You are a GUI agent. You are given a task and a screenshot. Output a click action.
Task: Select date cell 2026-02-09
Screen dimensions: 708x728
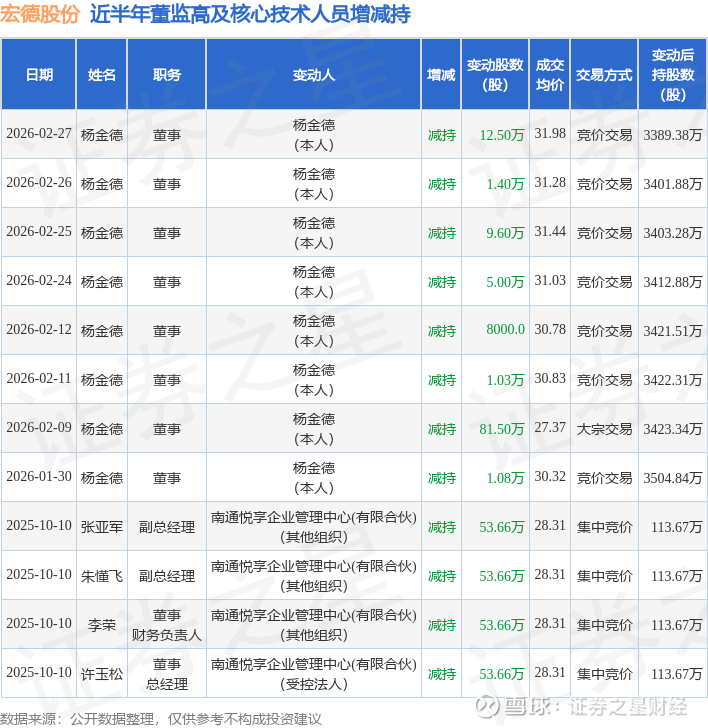(x=39, y=428)
